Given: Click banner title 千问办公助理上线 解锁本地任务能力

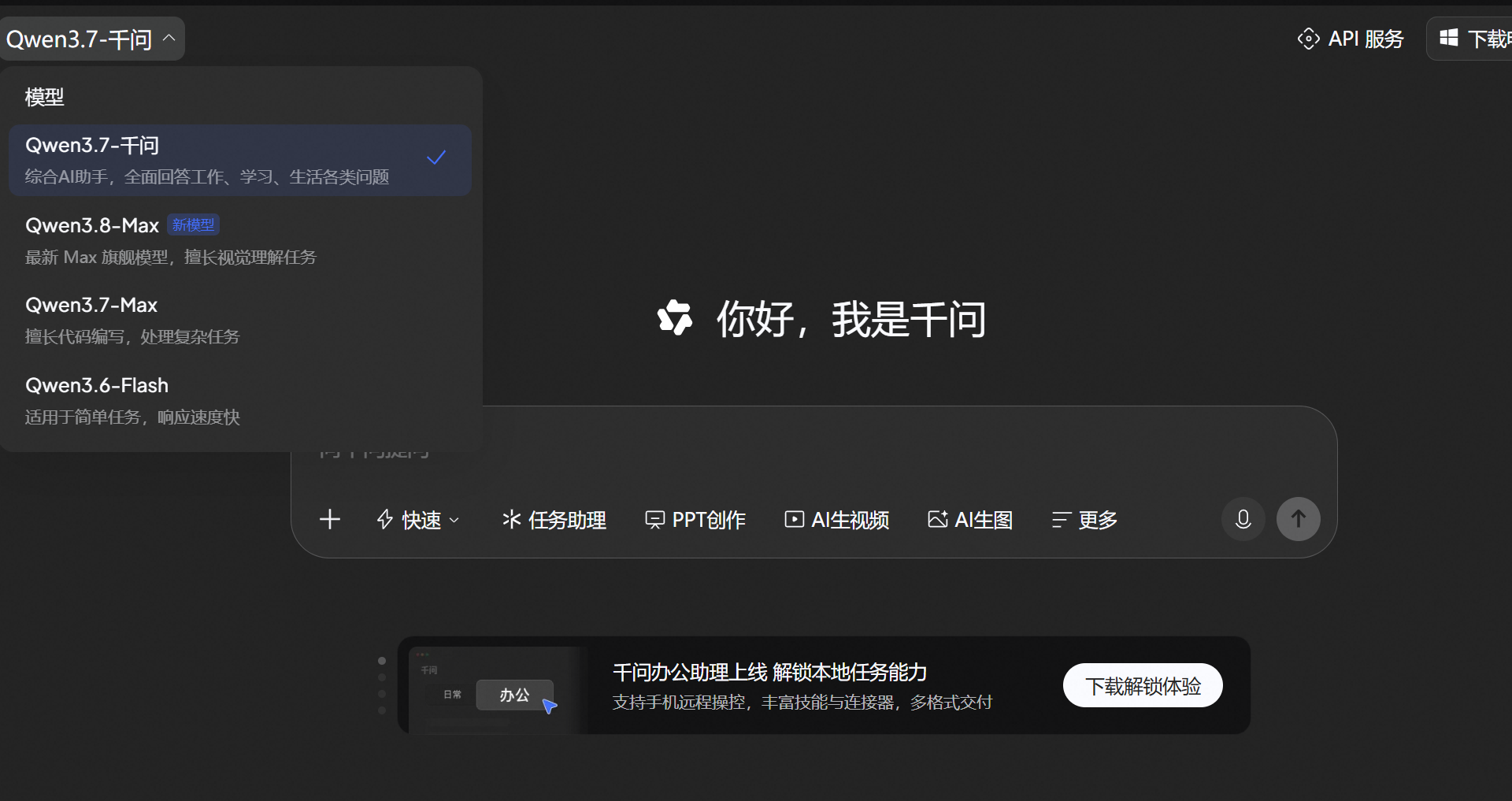Looking at the screenshot, I should (x=770, y=672).
